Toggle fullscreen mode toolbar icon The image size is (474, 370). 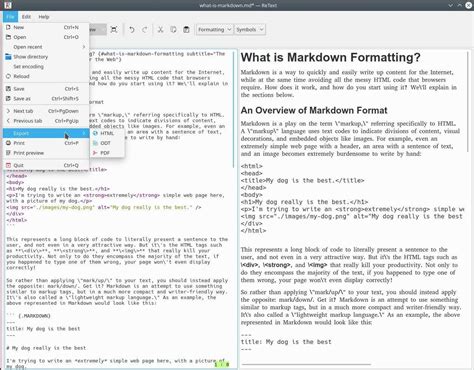click(x=114, y=30)
